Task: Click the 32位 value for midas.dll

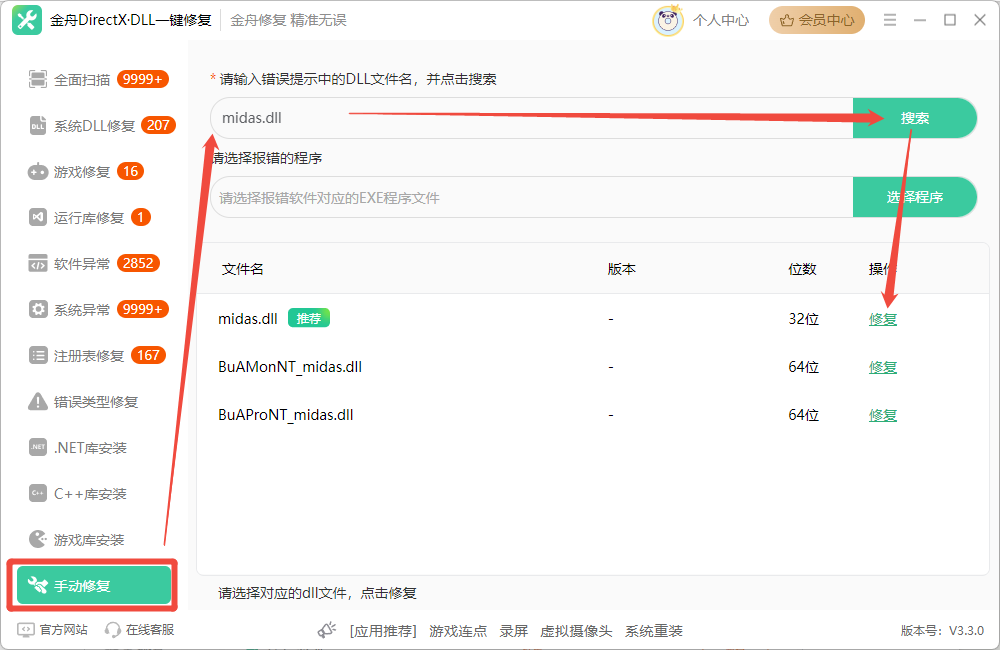Action: tap(804, 318)
